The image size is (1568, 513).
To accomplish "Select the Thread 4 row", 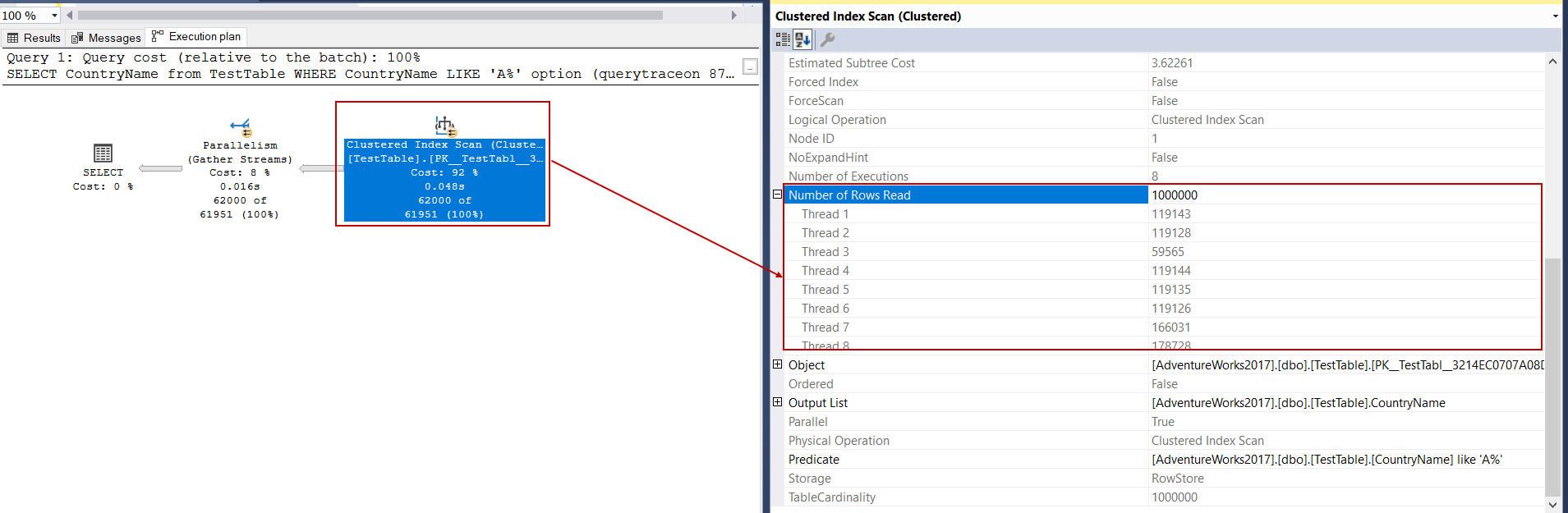I will tap(1164, 271).
